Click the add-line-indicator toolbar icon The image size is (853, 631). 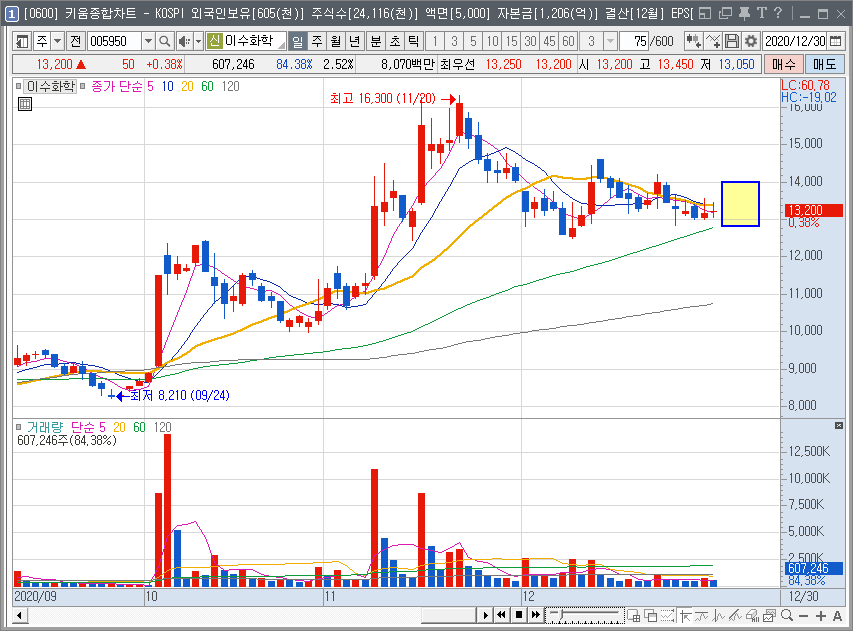pyautogui.click(x=713, y=41)
